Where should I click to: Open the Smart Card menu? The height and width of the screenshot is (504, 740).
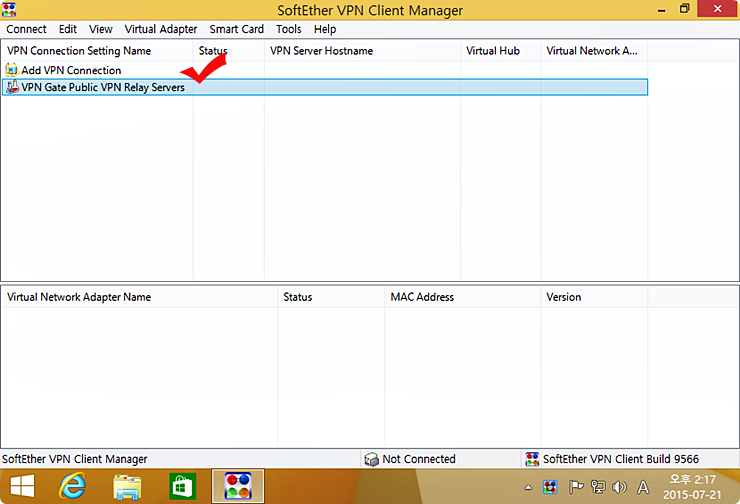(236, 29)
